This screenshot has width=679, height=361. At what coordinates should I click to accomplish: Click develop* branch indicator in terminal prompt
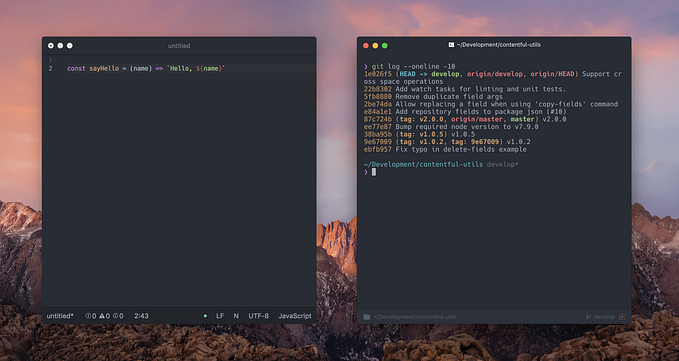coord(502,164)
